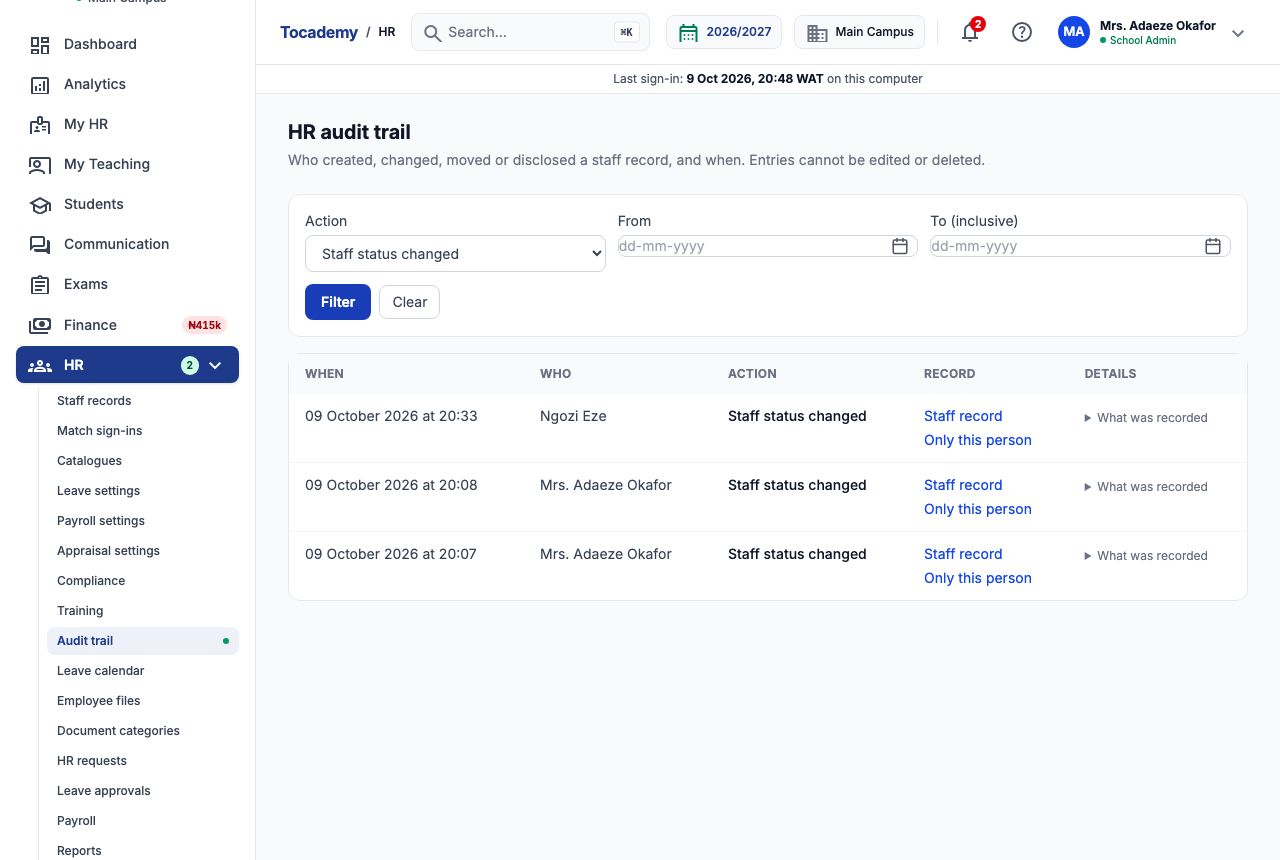Open Staff record link for Ngozi Eze
The height and width of the screenshot is (860, 1280).
point(963,416)
